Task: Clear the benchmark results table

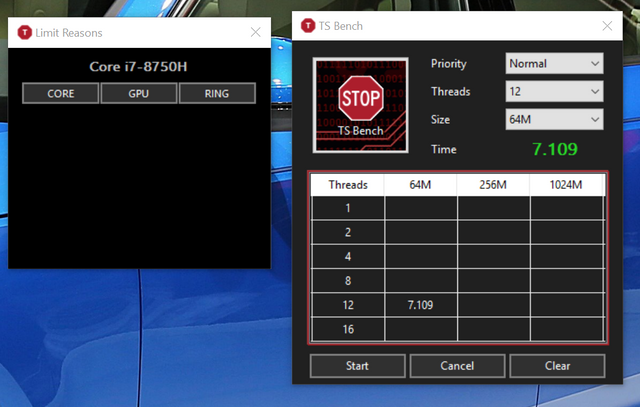Action: click(557, 365)
